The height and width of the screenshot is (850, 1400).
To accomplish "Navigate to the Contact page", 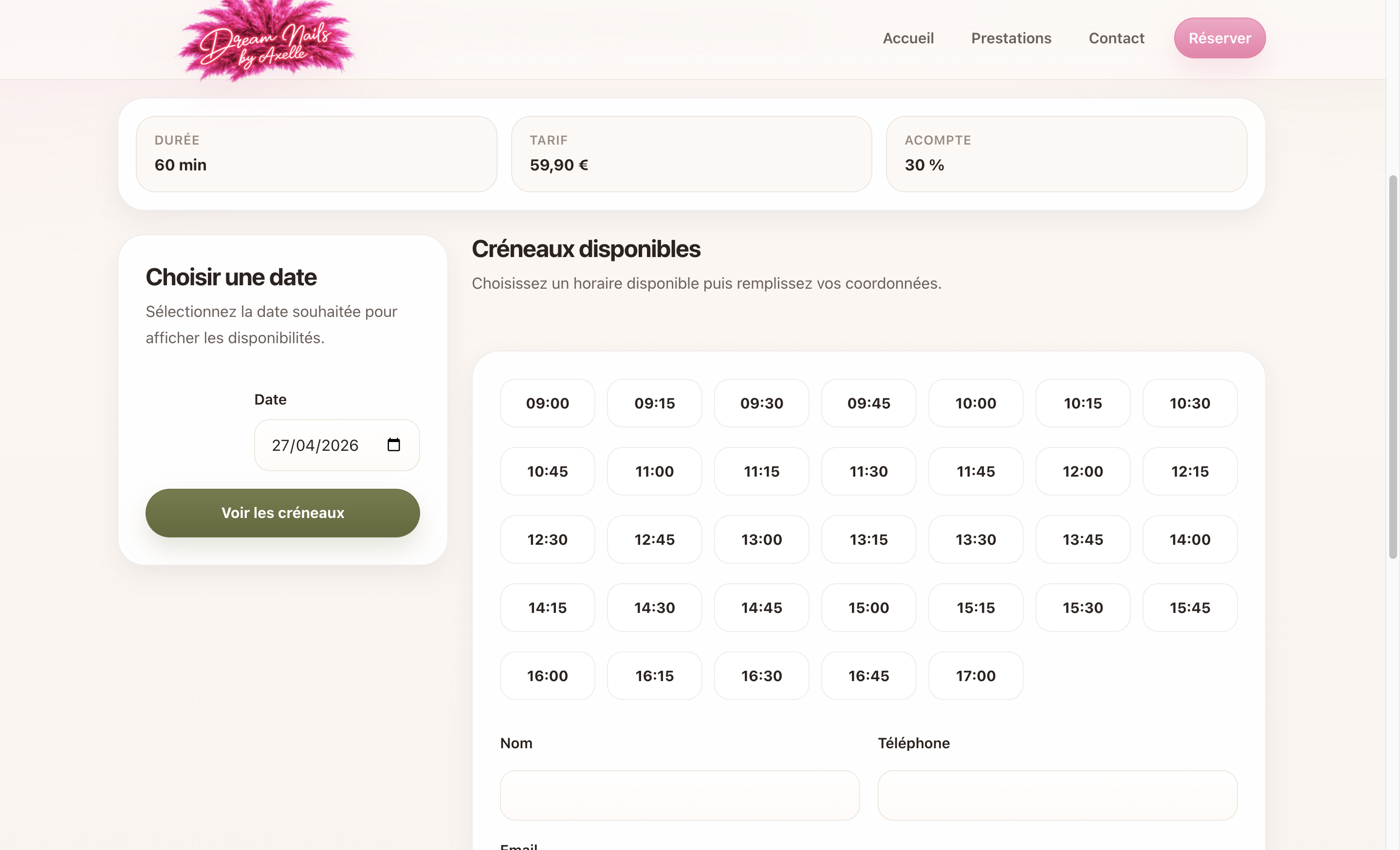I will 1116,38.
